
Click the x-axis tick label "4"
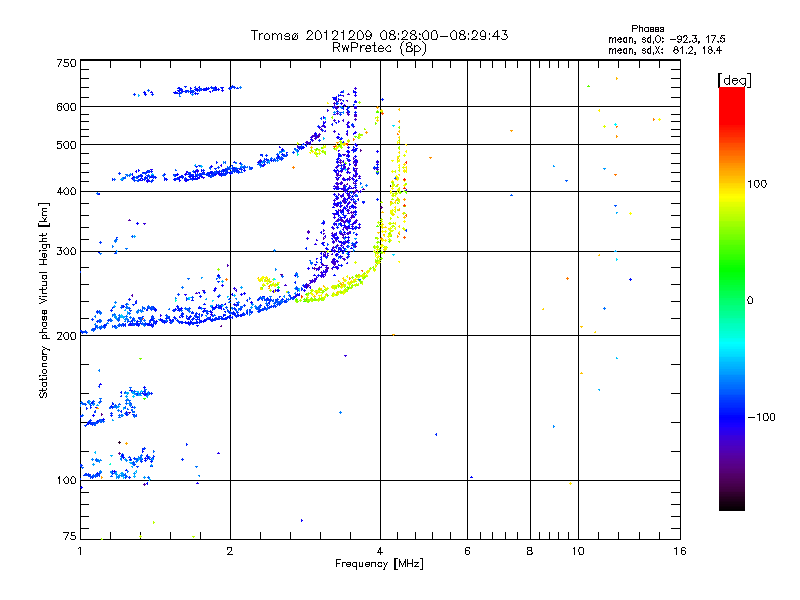380,551
